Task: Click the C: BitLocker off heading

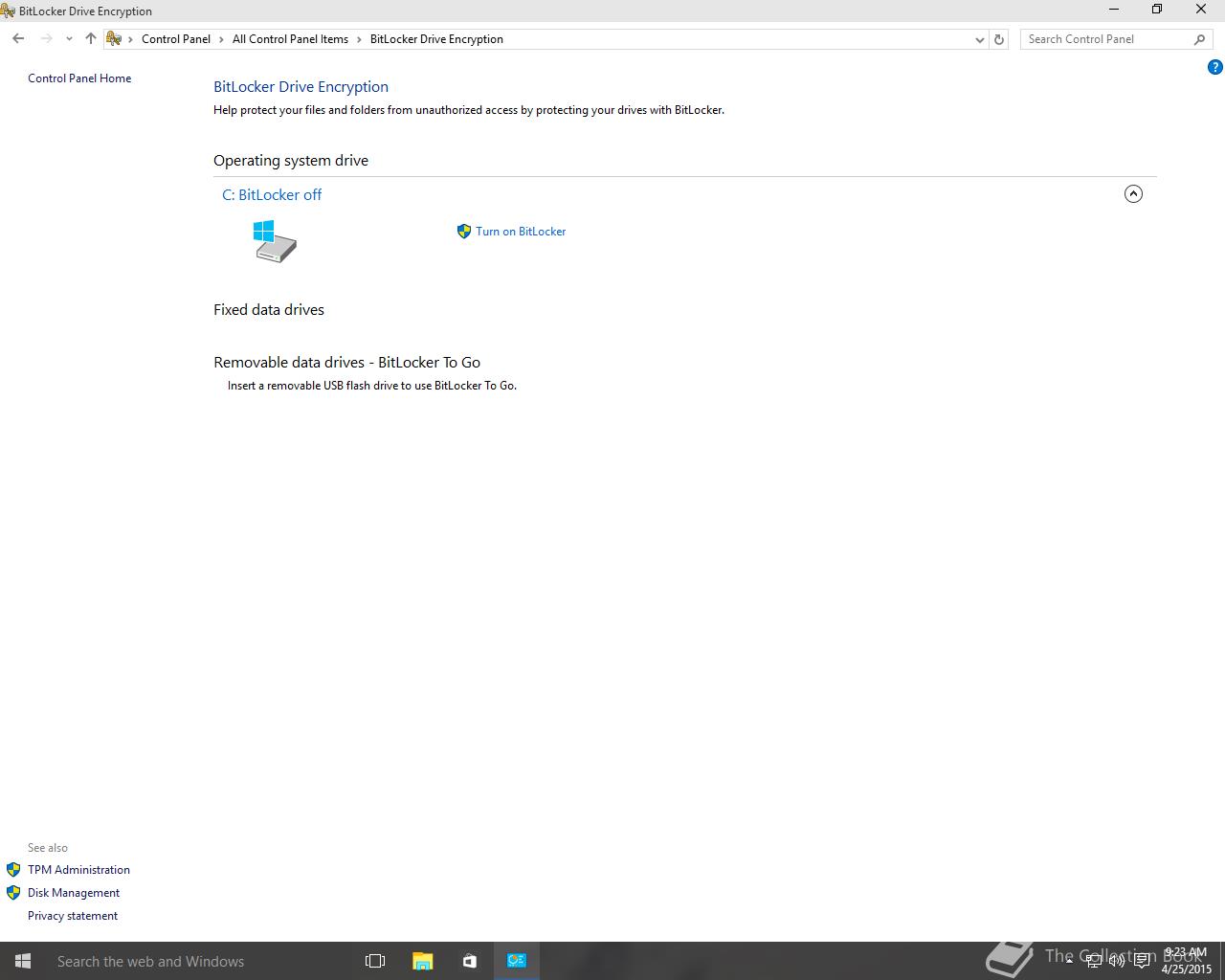Action: pos(272,194)
